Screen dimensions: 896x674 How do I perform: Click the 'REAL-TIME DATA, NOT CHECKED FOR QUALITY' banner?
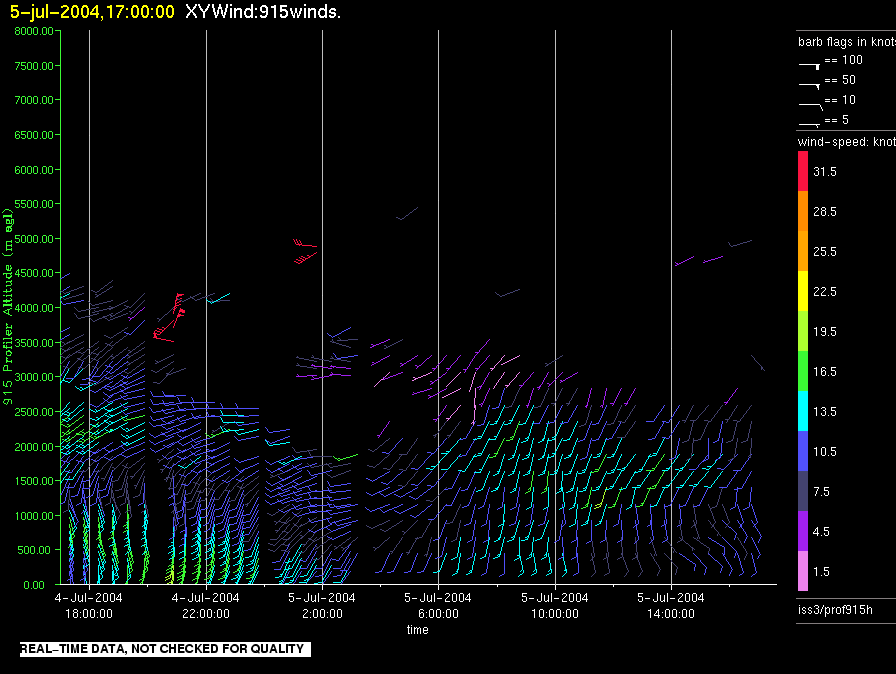165,649
